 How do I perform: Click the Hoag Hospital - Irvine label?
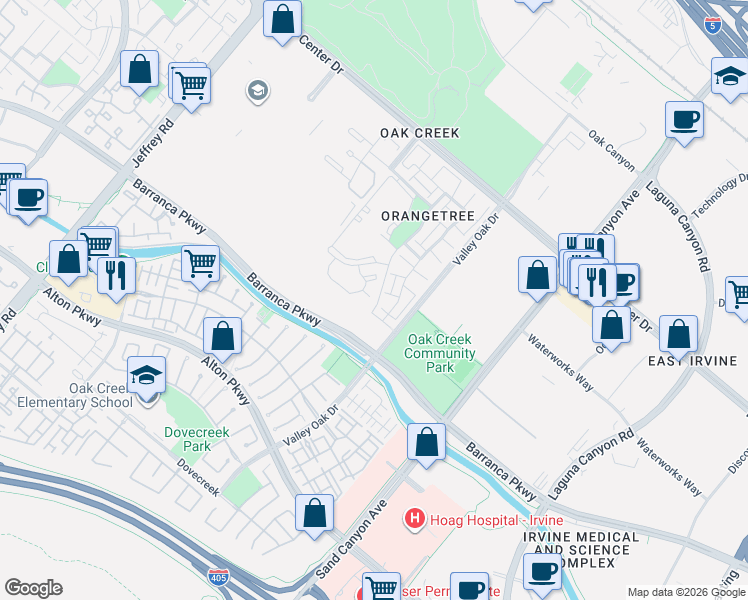pos(497,520)
